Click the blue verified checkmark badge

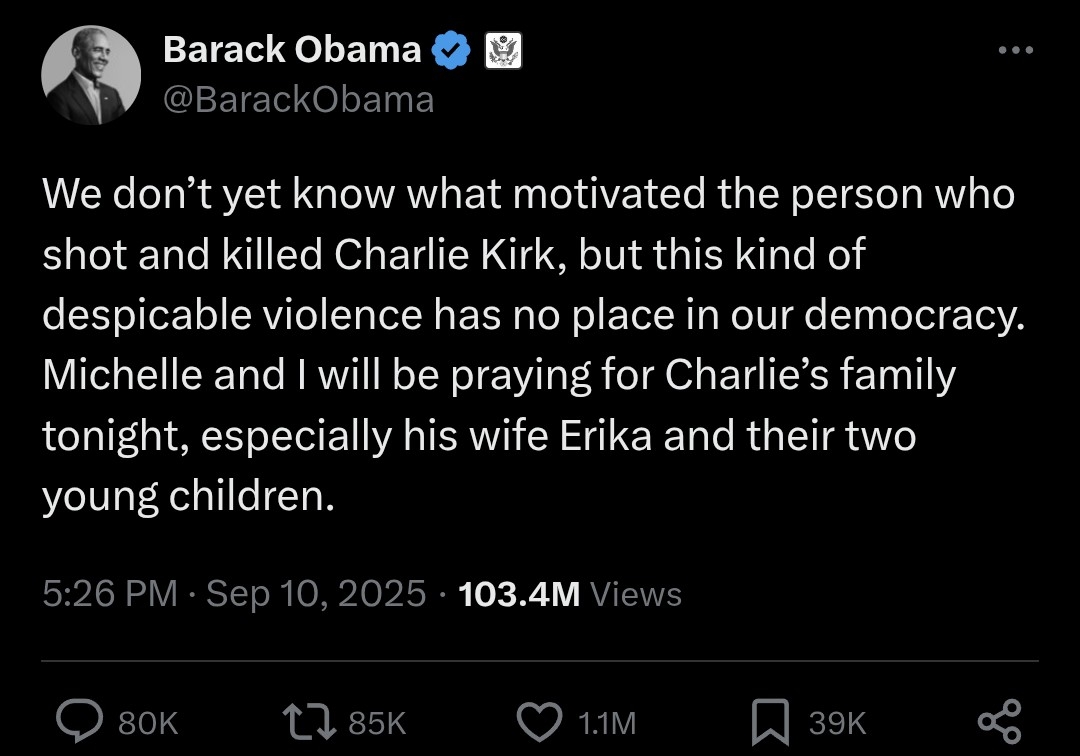[453, 50]
